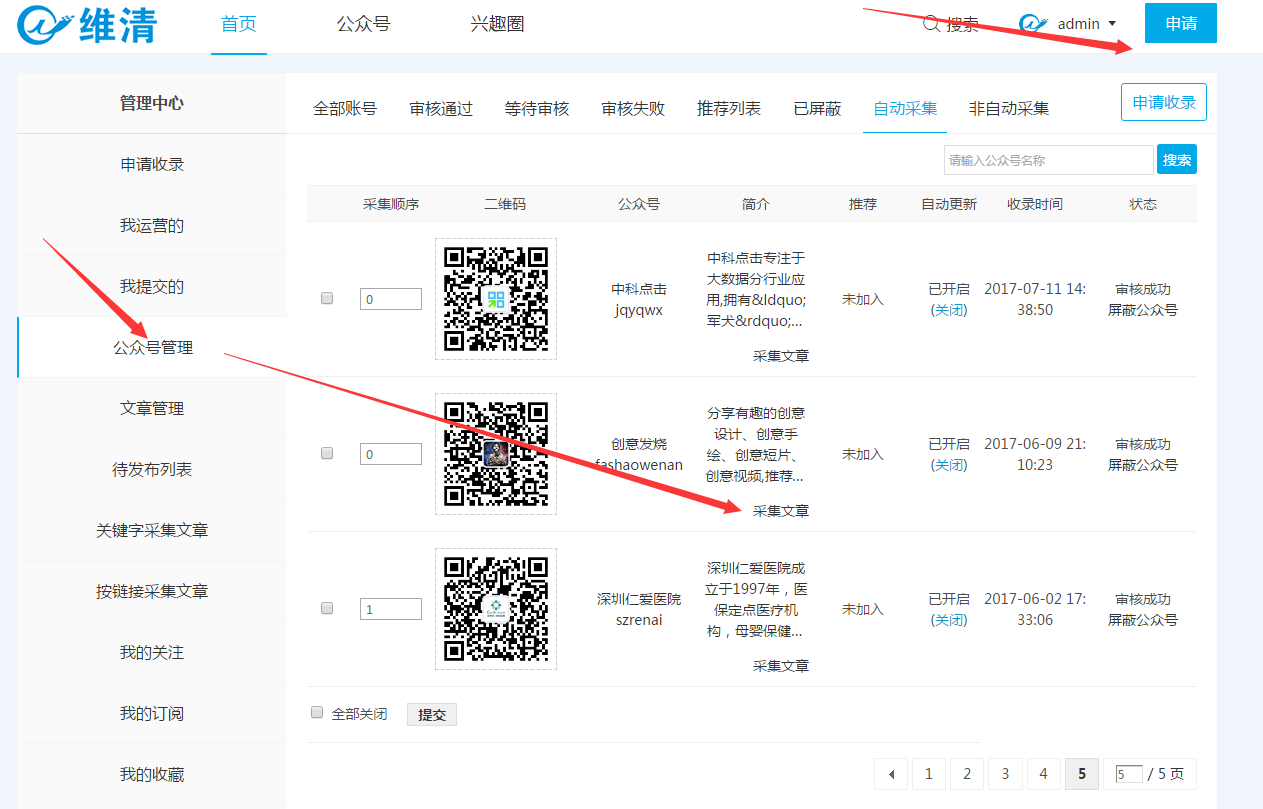
Task: Click the page number jump field
Action: pos(1129,774)
